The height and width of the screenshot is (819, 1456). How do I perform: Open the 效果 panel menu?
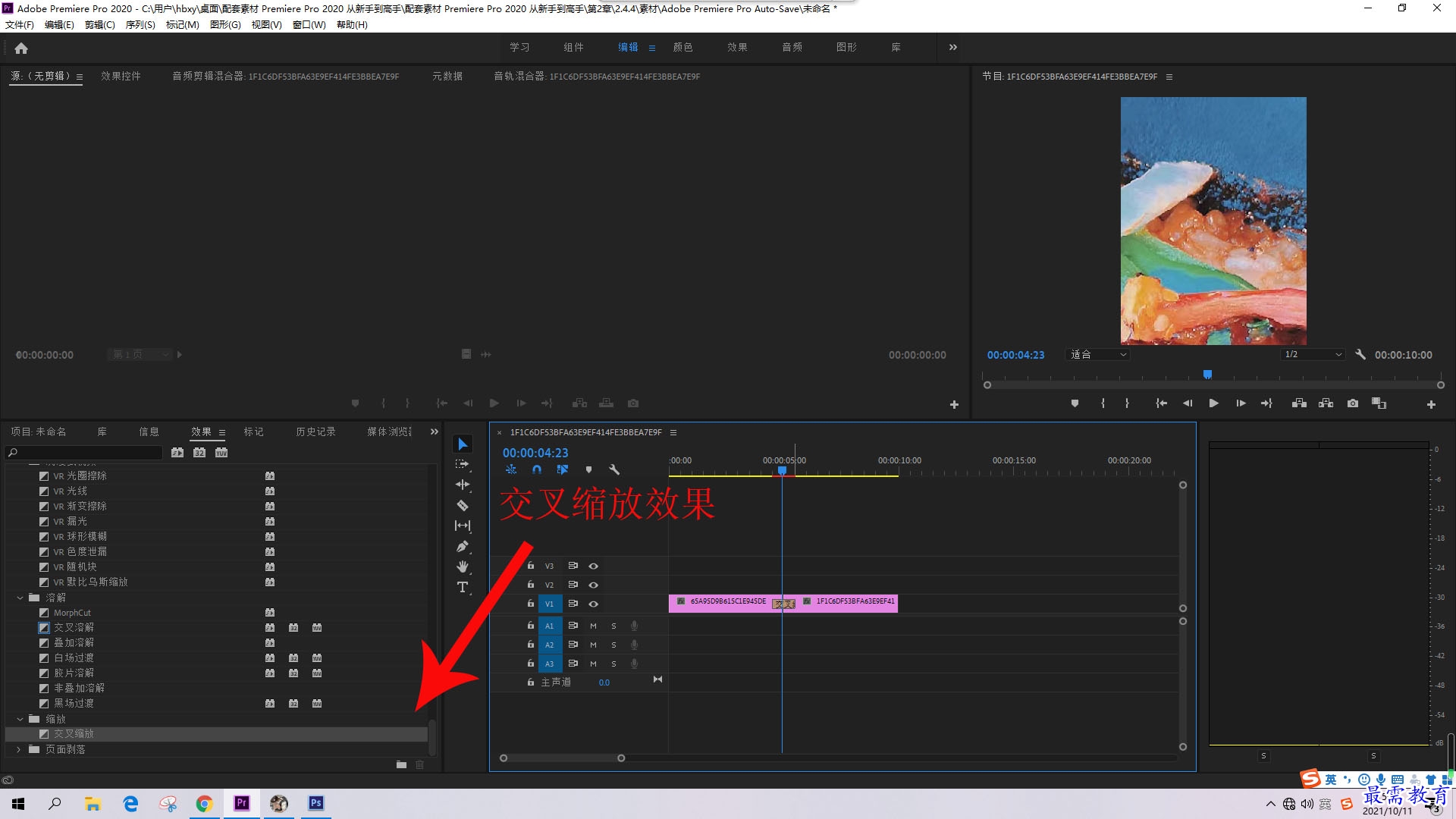(x=222, y=432)
